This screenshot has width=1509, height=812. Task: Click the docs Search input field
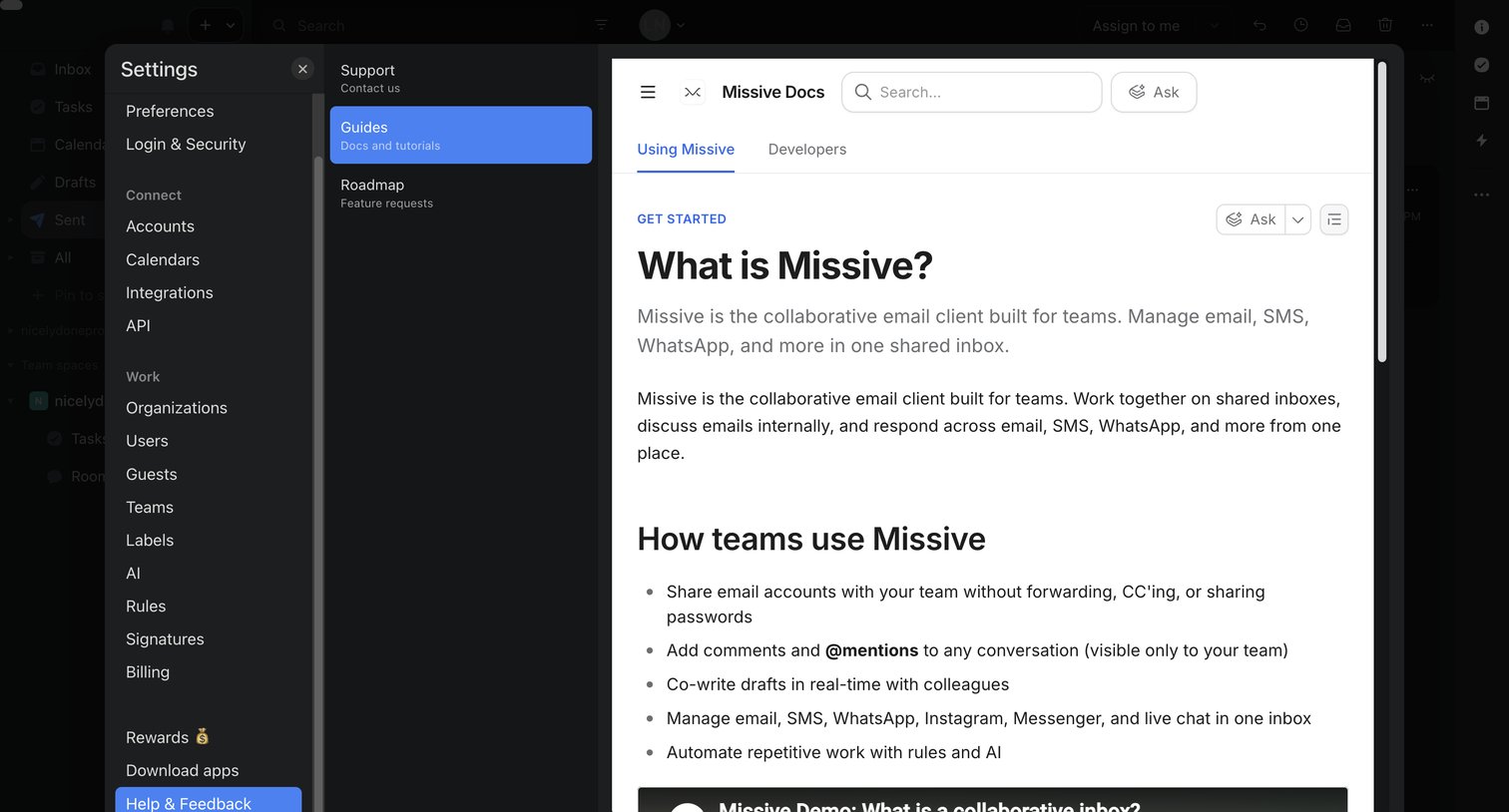[x=972, y=92]
